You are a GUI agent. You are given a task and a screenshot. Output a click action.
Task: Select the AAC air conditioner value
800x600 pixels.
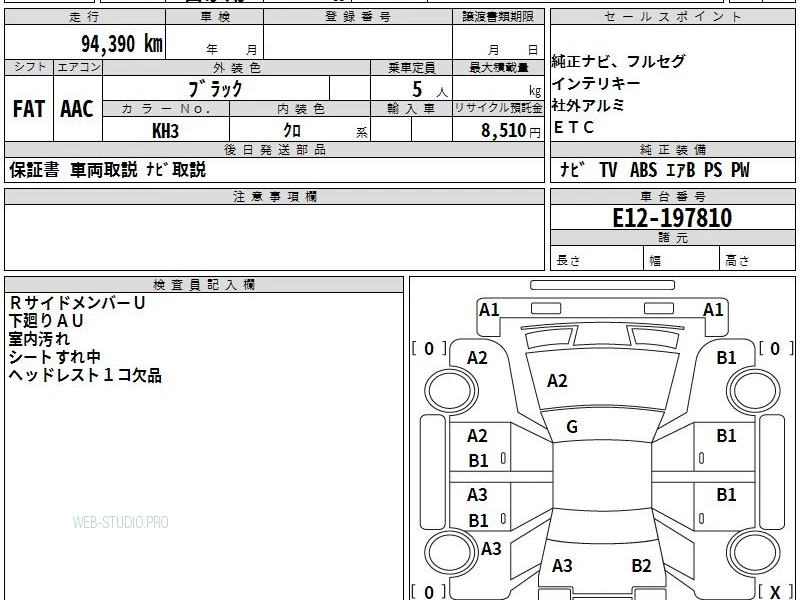(77, 109)
